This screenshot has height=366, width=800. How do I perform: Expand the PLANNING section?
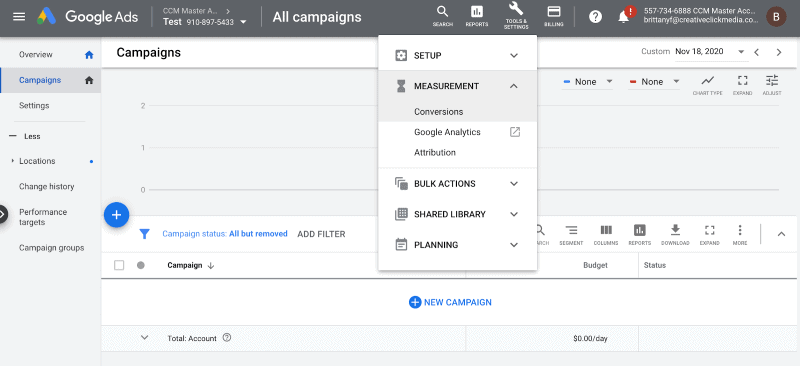(x=457, y=245)
